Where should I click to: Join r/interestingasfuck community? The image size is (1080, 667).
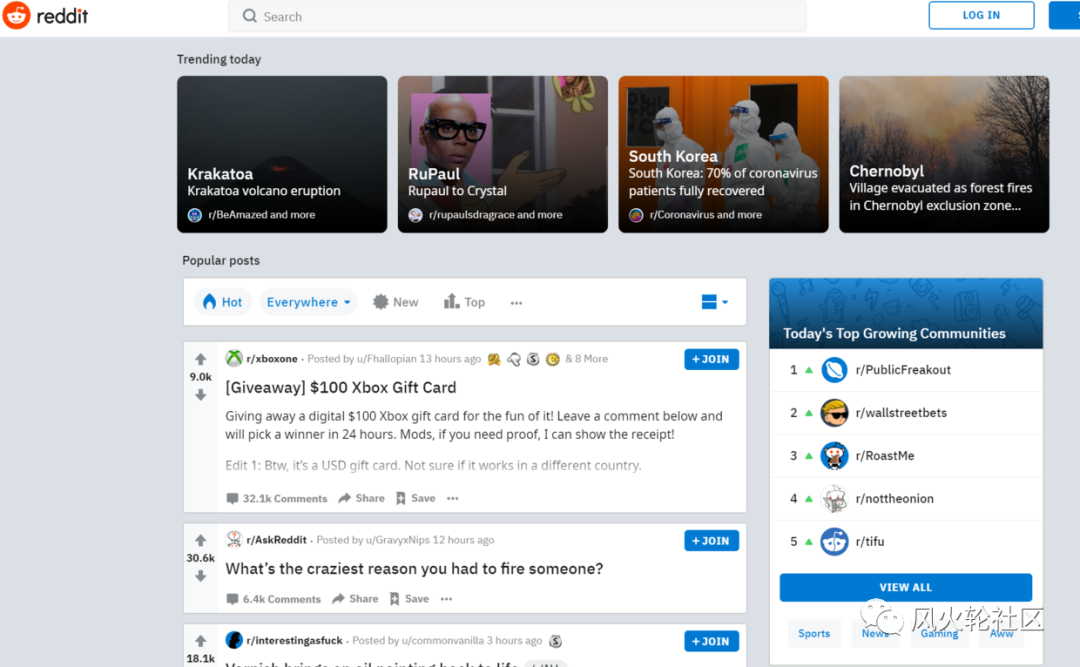tap(712, 642)
